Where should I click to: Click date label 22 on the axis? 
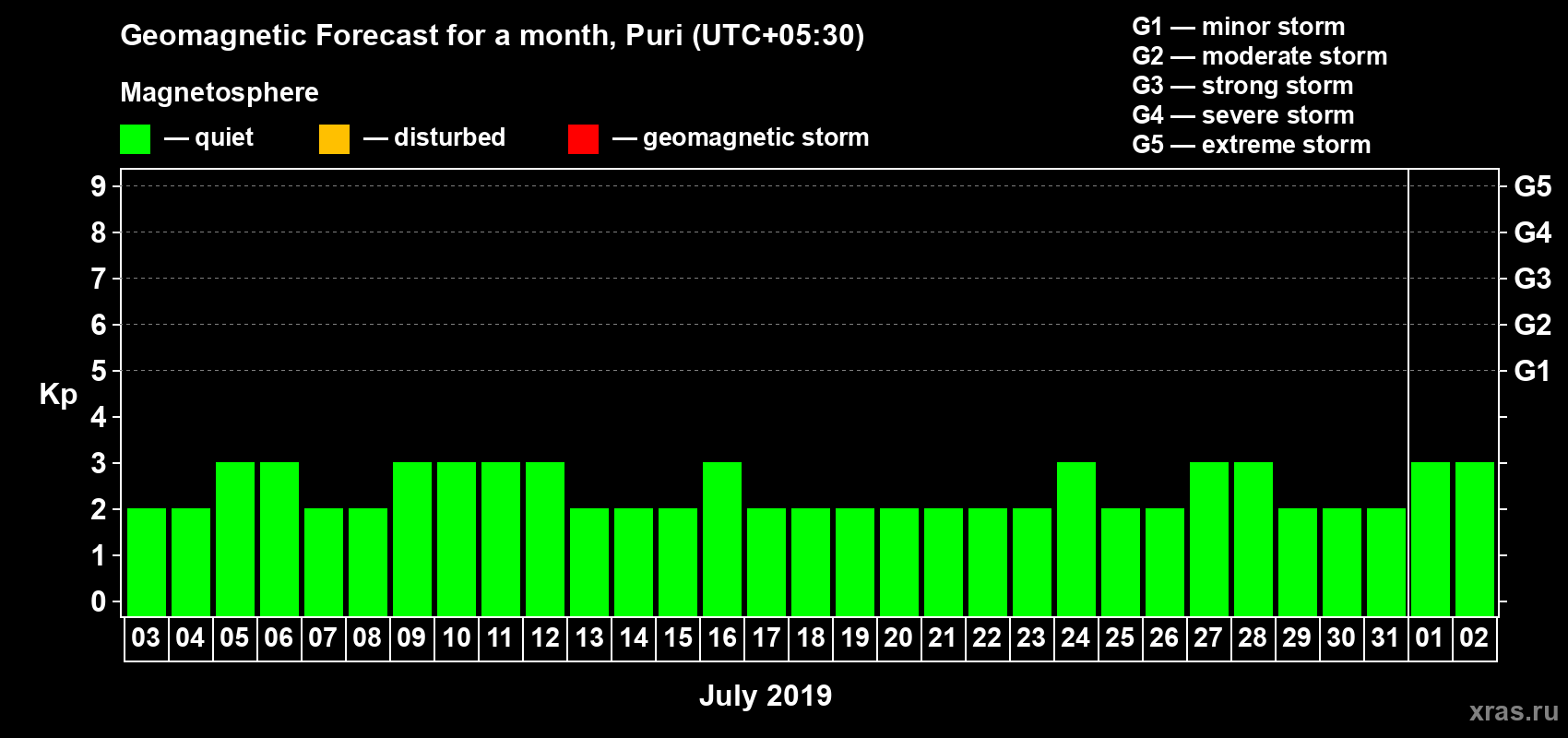987,637
